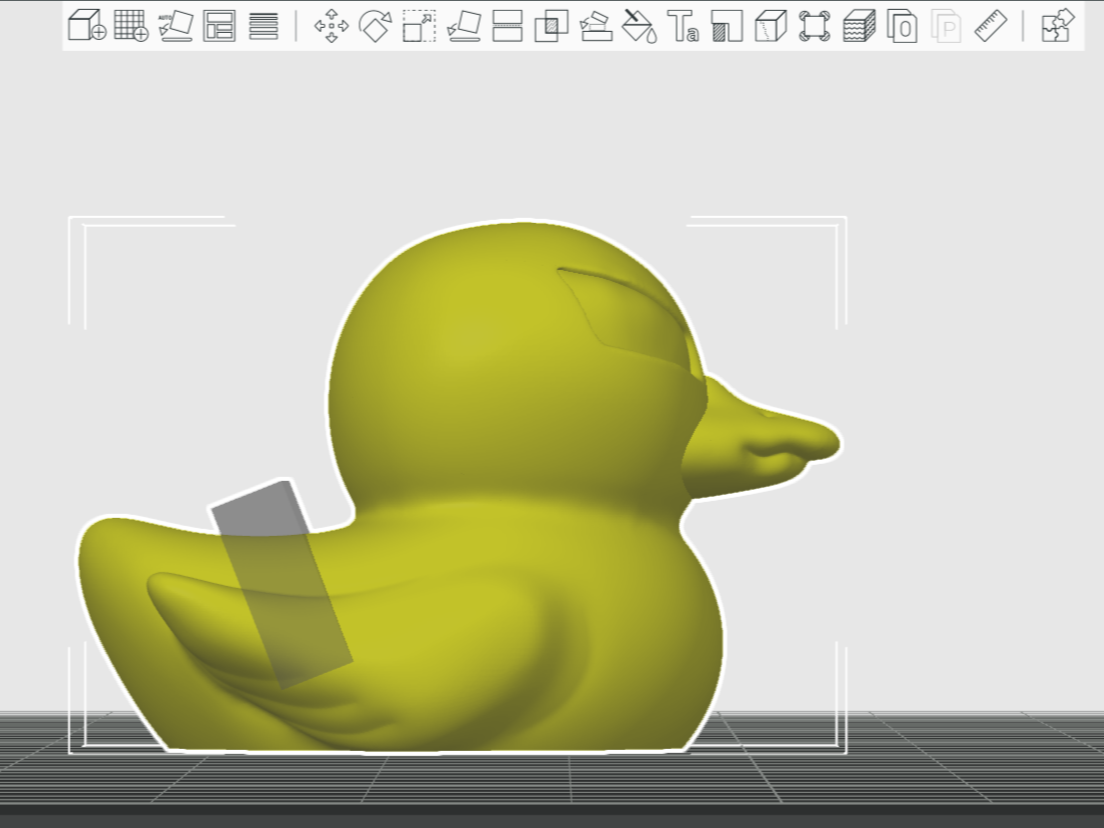The width and height of the screenshot is (1104, 828).
Task: Click the Arrange all objects icon
Action: point(219,25)
